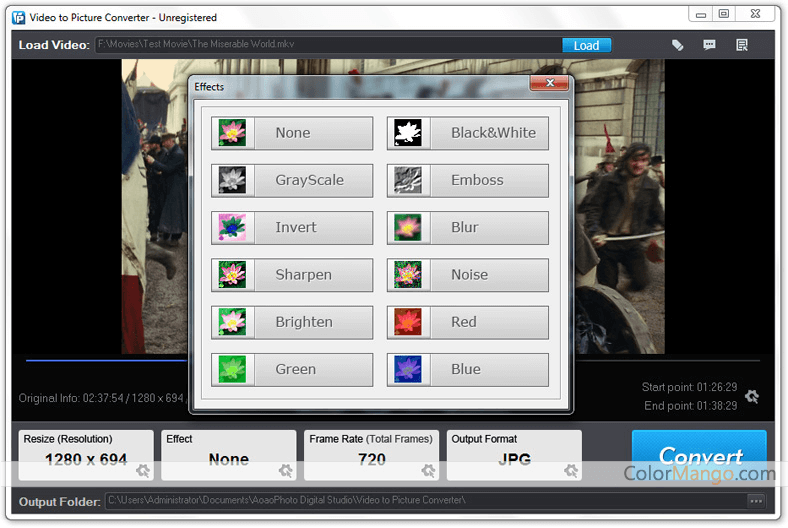788x528 pixels.
Task: Select the Invert effect
Action: tap(292, 227)
